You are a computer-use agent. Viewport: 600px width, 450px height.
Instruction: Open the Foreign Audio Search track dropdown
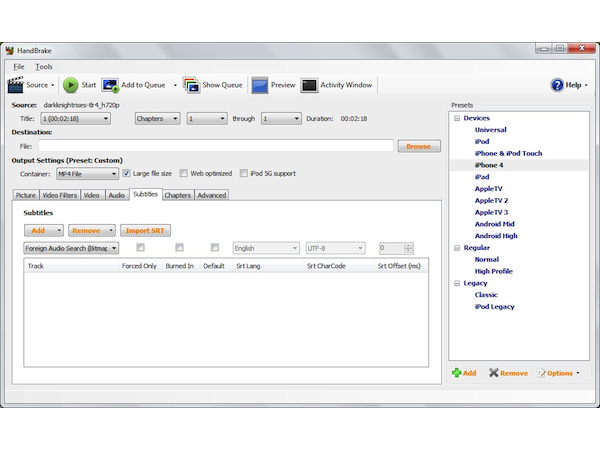point(71,248)
